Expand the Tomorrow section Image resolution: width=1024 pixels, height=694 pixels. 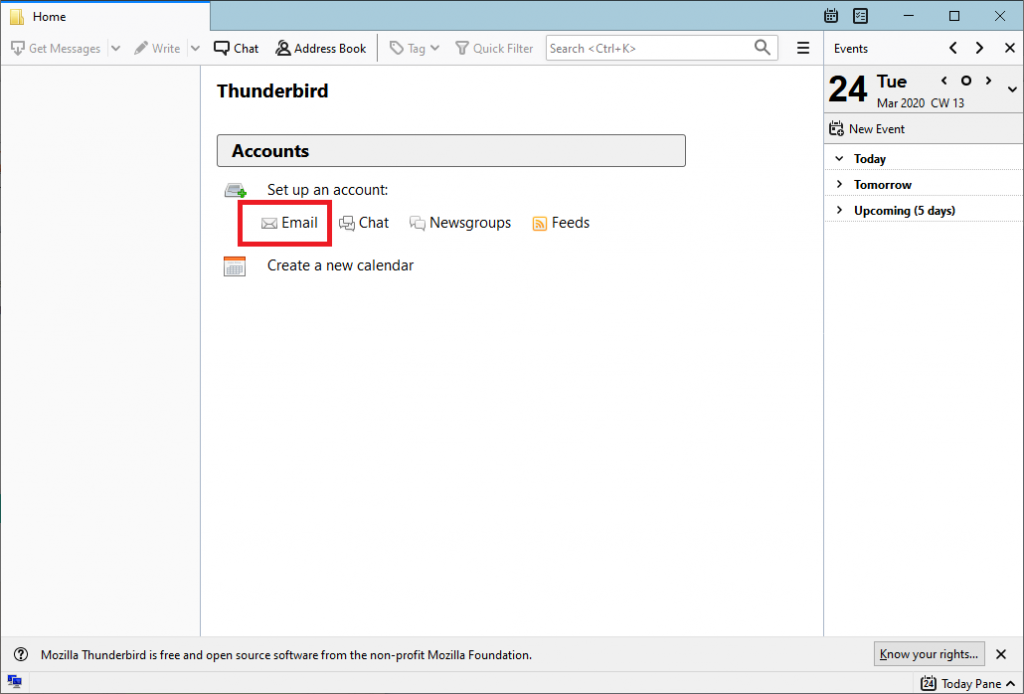tap(839, 185)
